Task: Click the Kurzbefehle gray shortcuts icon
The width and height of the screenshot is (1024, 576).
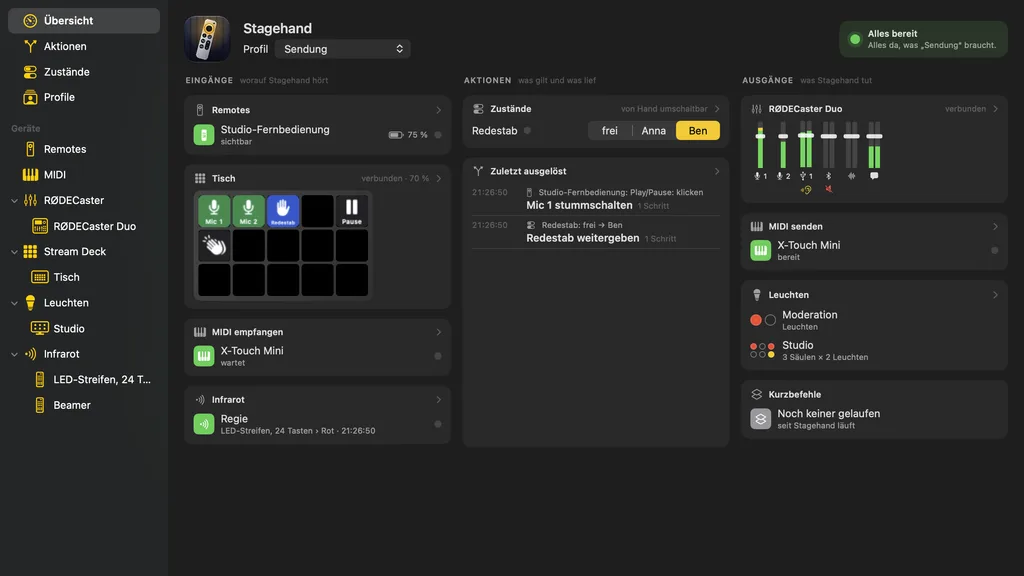Action: tap(760, 419)
